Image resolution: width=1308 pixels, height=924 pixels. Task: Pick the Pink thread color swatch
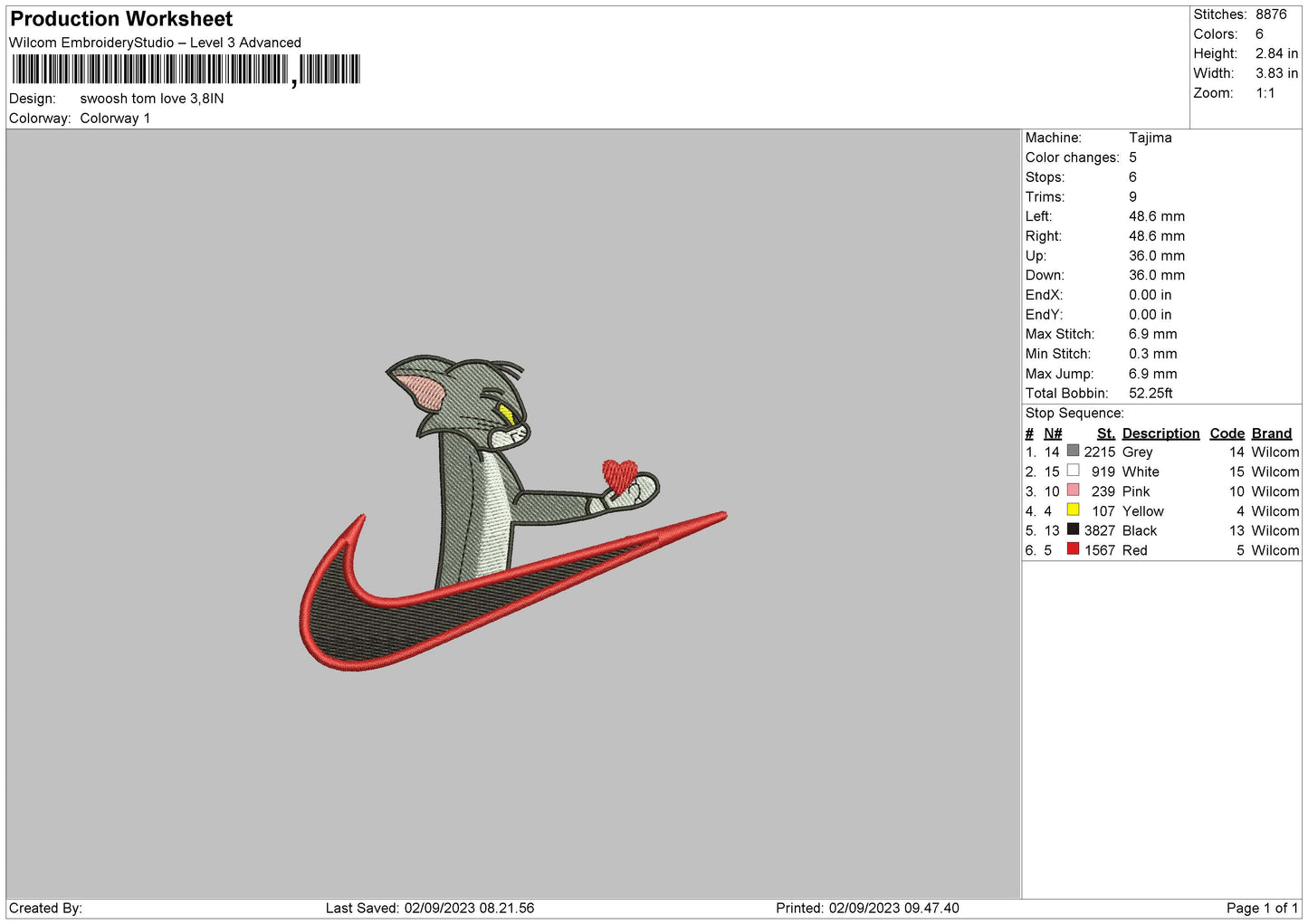(1073, 491)
